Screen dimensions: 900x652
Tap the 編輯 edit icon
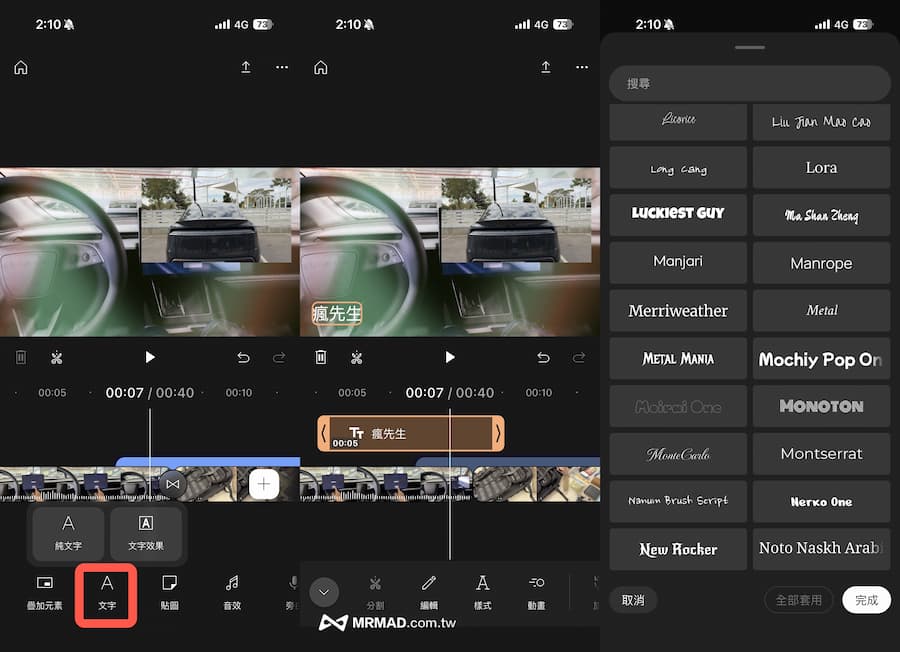[x=429, y=594]
